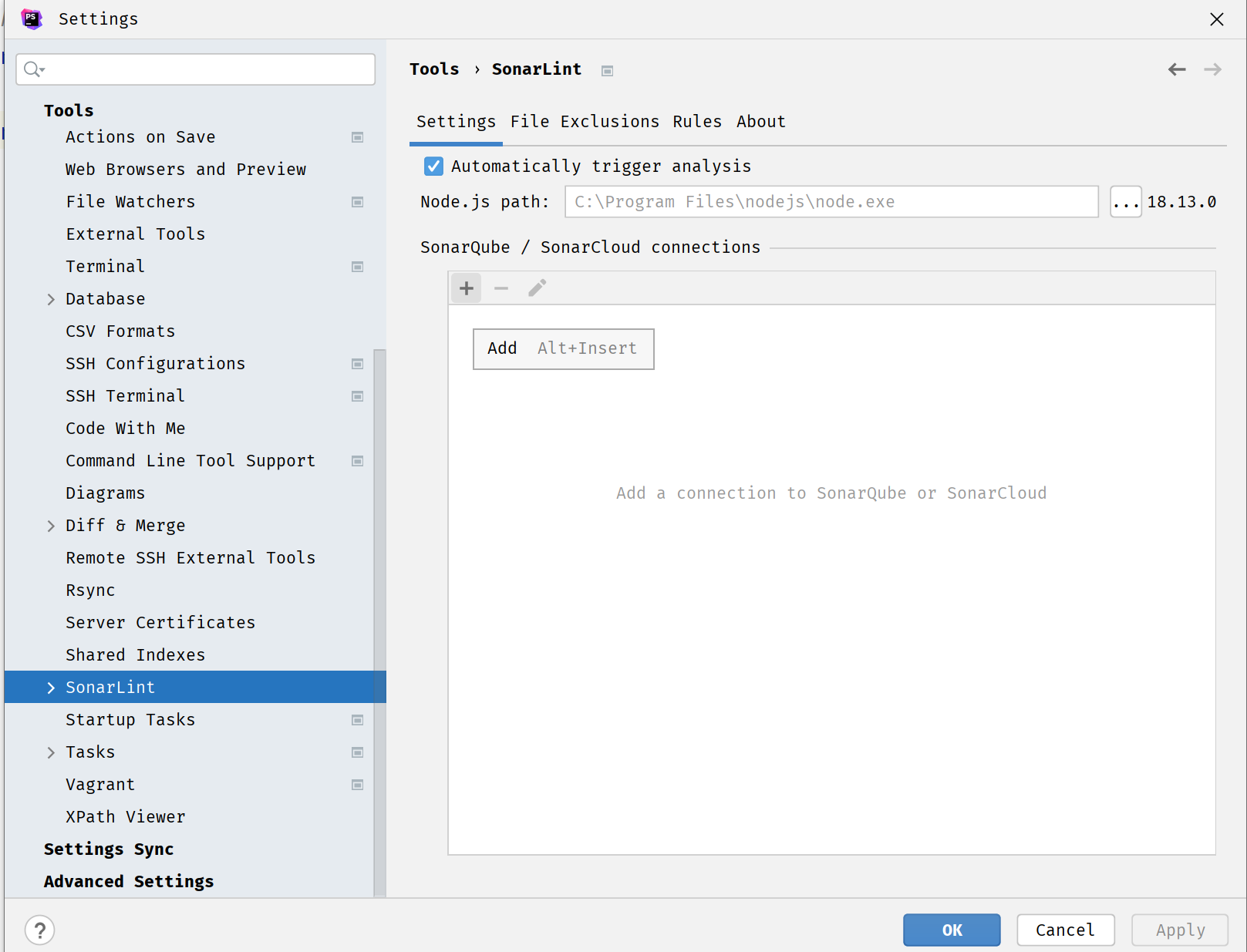Click the forward navigation arrow

pyautogui.click(x=1212, y=69)
